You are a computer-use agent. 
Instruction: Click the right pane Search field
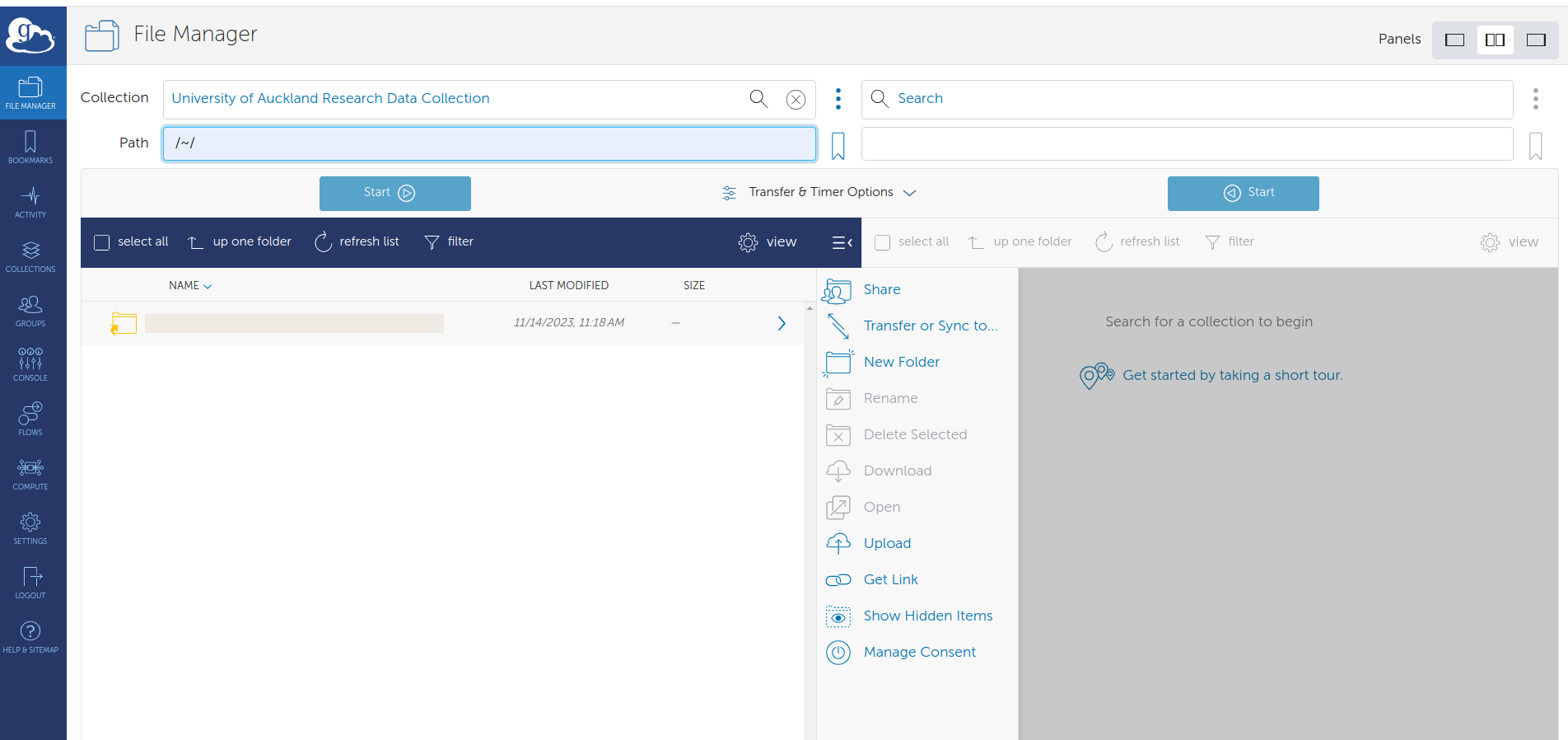pos(1187,99)
